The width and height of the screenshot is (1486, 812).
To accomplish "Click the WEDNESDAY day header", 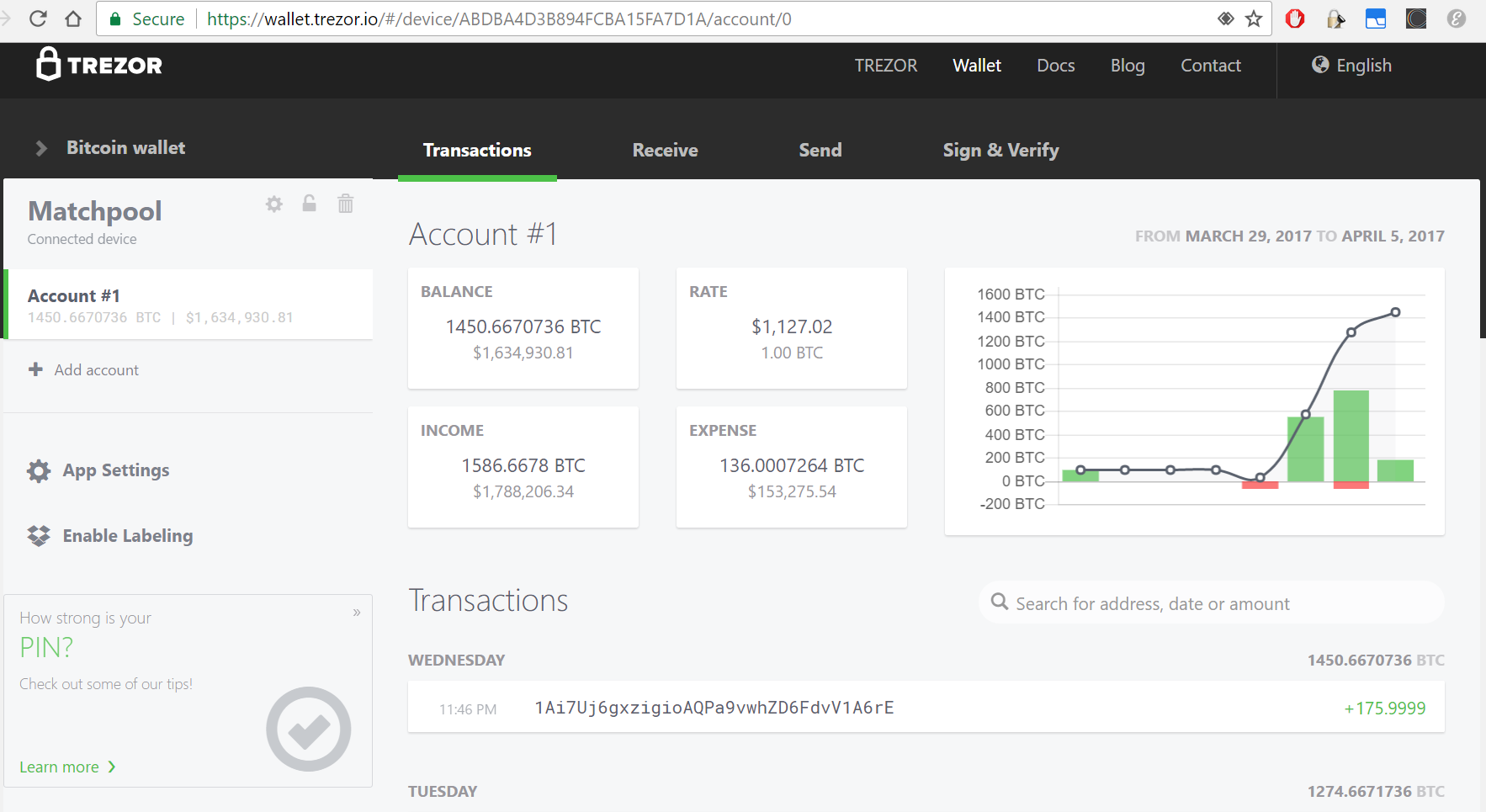I will [457, 661].
